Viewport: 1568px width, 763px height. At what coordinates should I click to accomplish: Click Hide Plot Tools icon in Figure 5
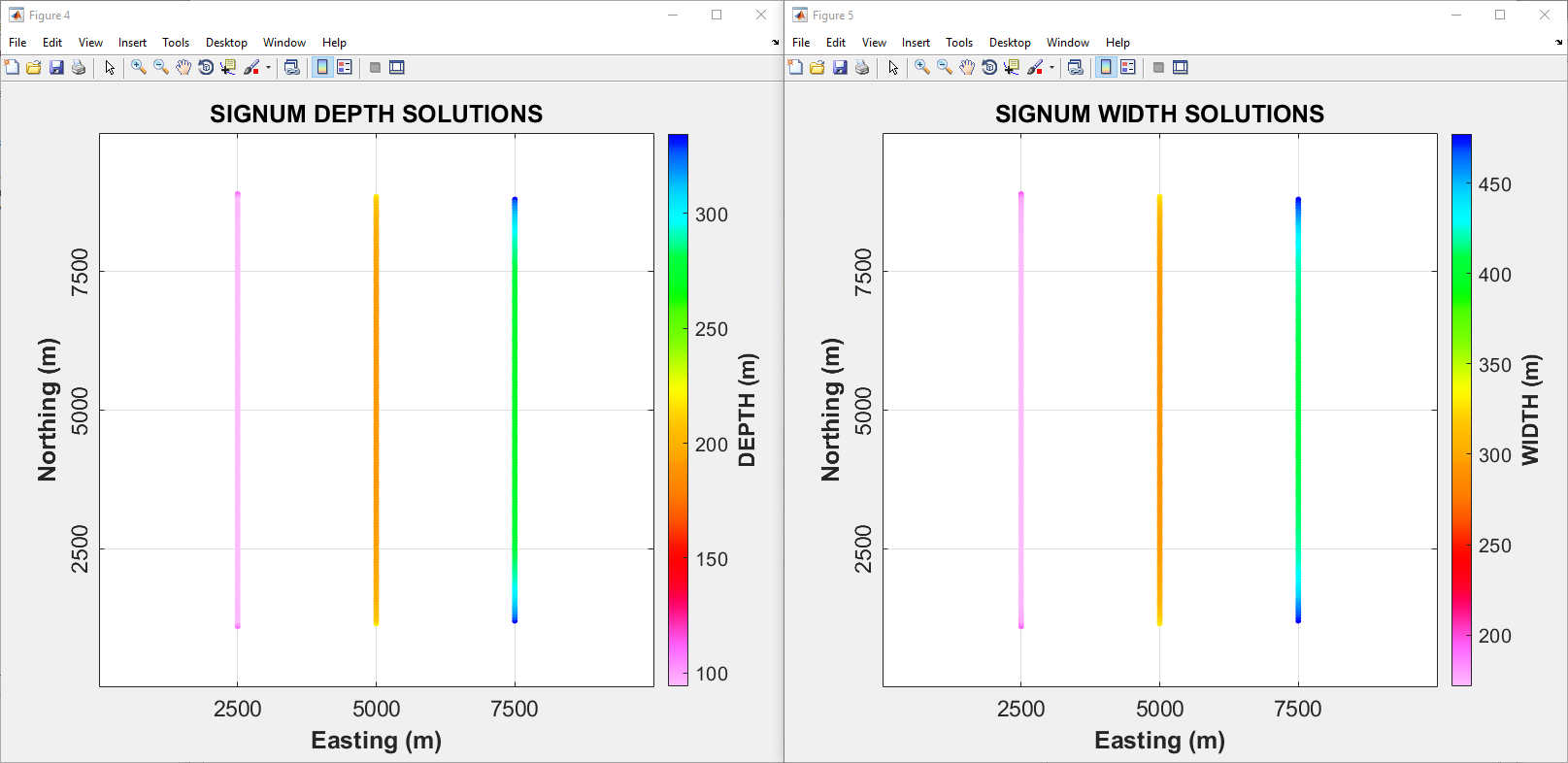[x=1158, y=67]
